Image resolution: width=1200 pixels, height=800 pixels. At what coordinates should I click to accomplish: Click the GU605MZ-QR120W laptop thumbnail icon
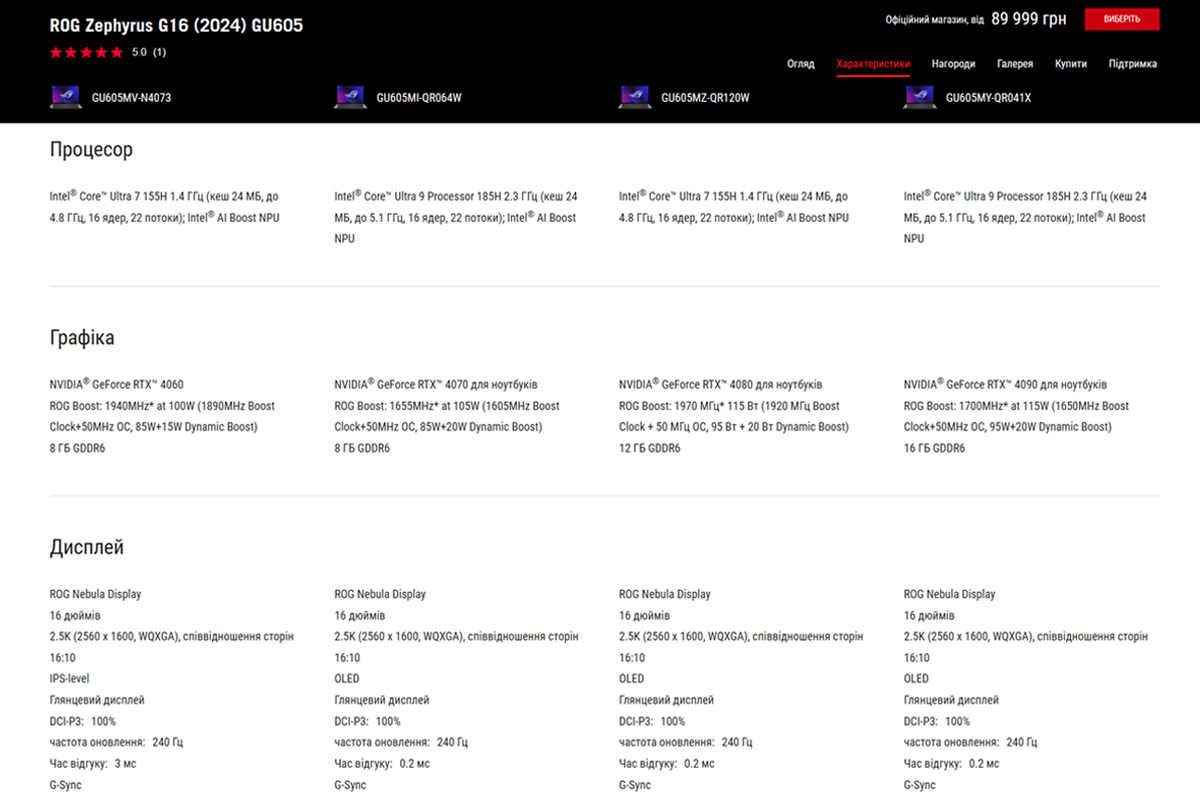click(x=635, y=97)
